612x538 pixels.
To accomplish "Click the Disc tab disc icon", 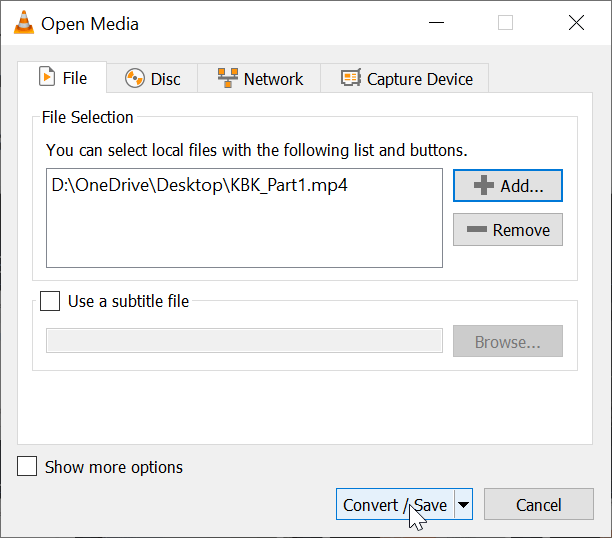I will [x=135, y=78].
